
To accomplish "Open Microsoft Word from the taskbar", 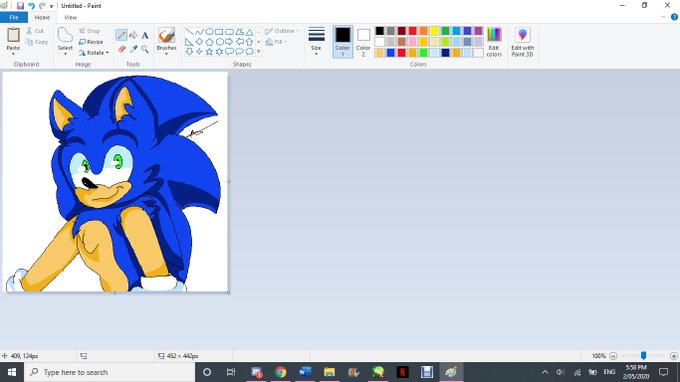I will pyautogui.click(x=305, y=372).
